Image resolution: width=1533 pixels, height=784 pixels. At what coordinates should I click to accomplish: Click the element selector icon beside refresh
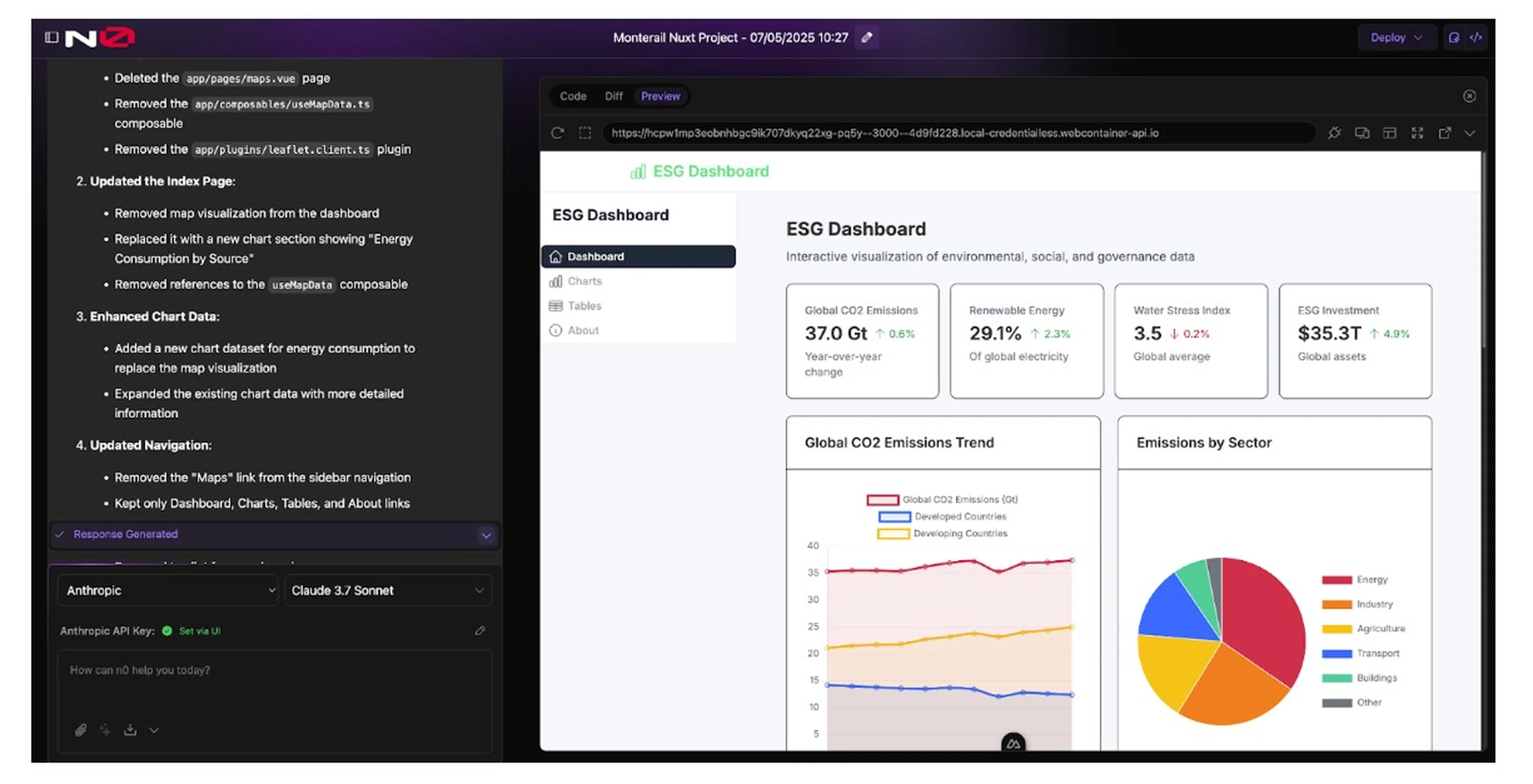pos(585,133)
